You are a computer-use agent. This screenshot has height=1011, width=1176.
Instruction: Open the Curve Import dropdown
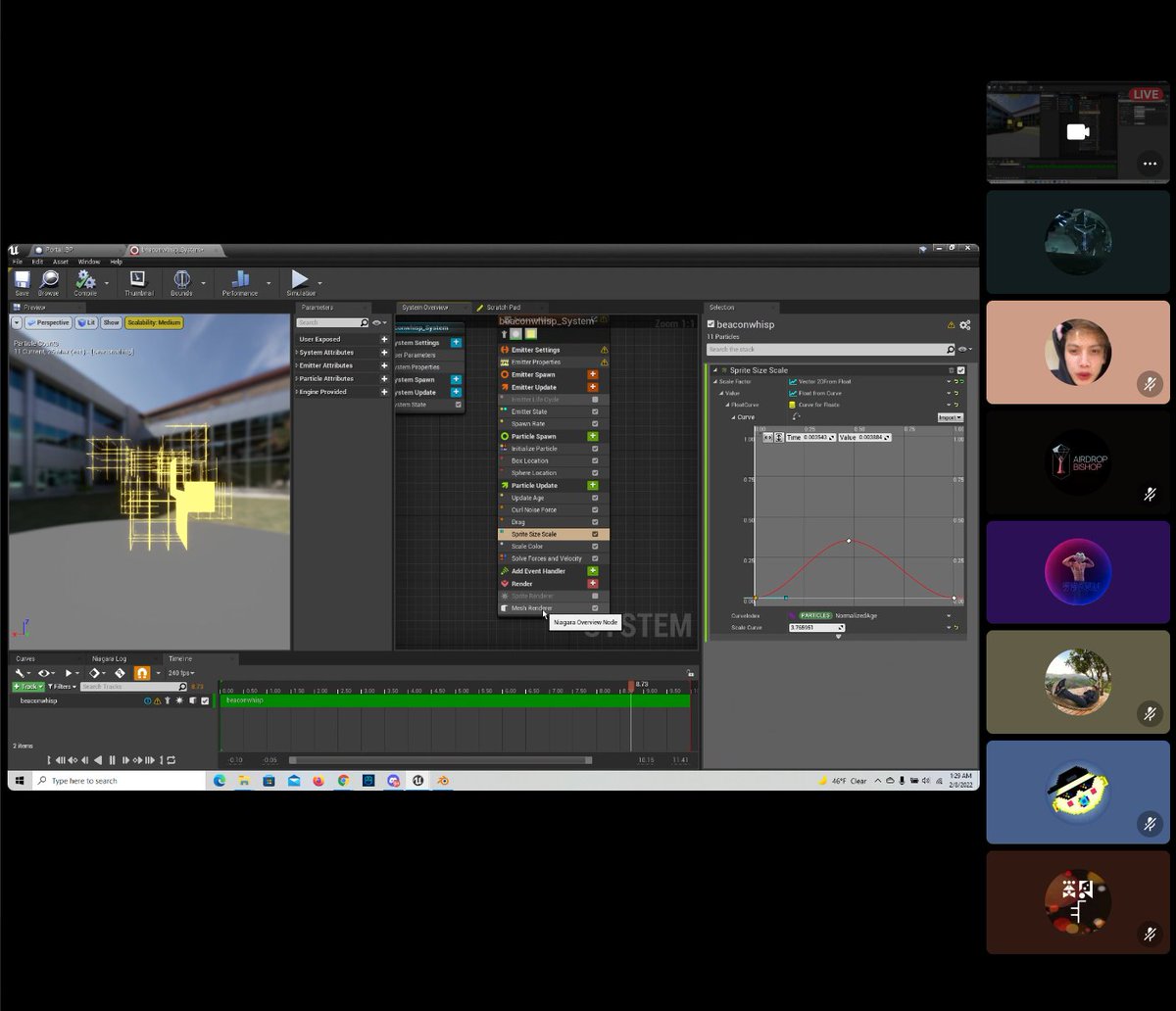pyautogui.click(x=951, y=417)
